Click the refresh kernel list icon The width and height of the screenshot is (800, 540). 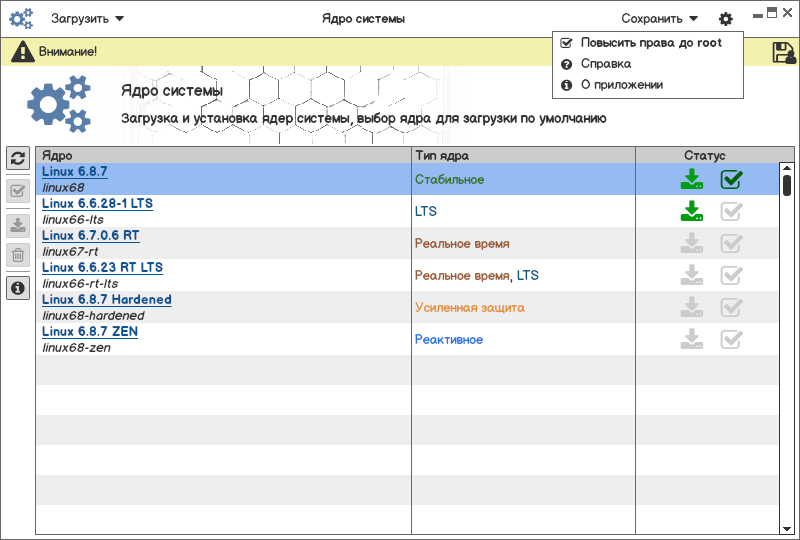(18, 158)
